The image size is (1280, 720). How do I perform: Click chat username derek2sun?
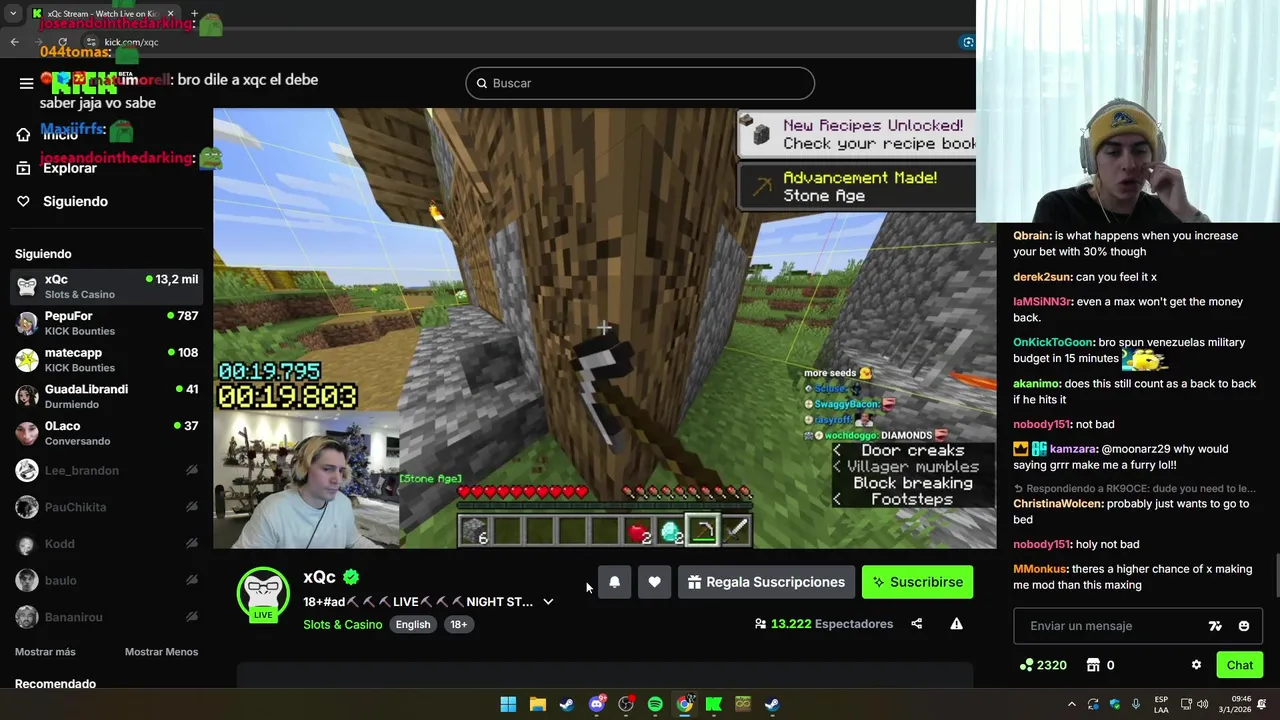(x=1042, y=277)
